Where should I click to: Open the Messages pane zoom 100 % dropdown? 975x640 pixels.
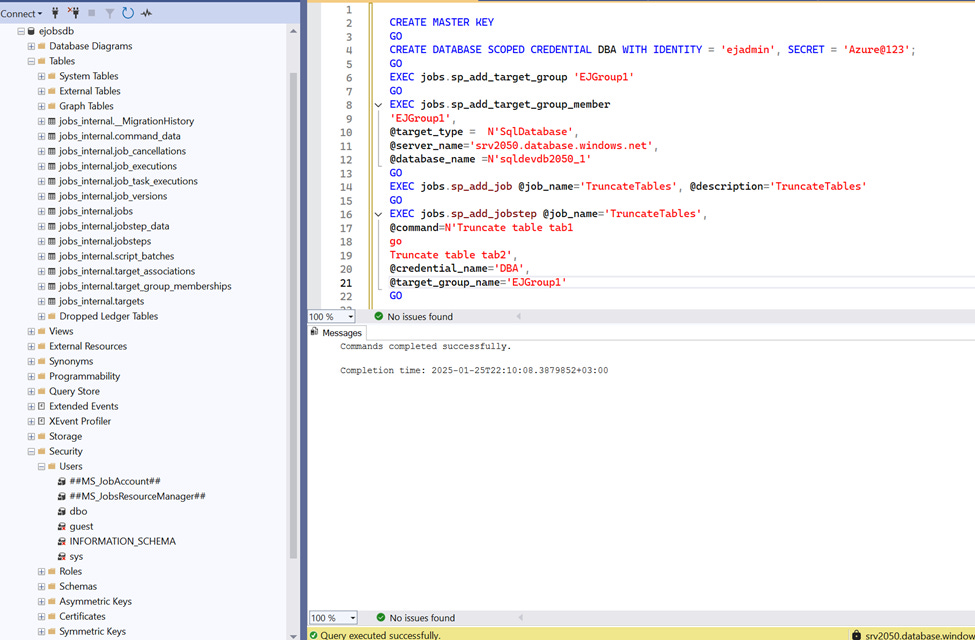[x=353, y=618]
